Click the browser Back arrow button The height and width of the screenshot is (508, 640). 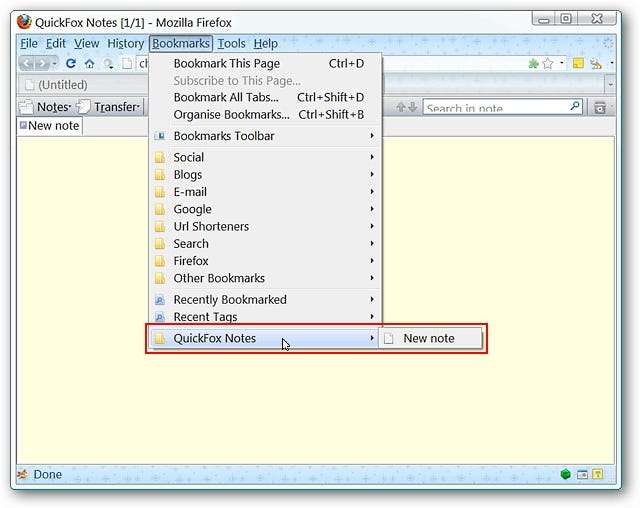26,63
